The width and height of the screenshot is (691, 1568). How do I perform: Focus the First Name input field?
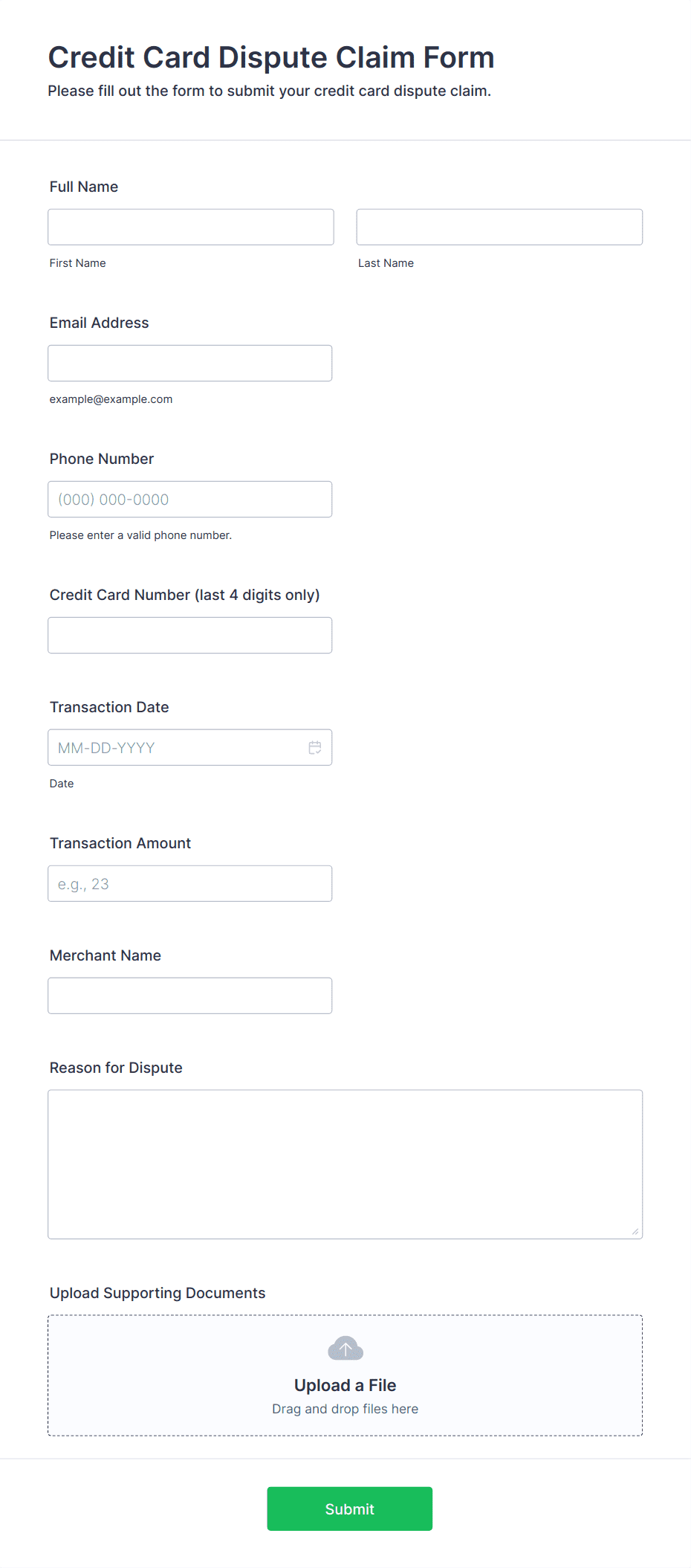pos(191,227)
